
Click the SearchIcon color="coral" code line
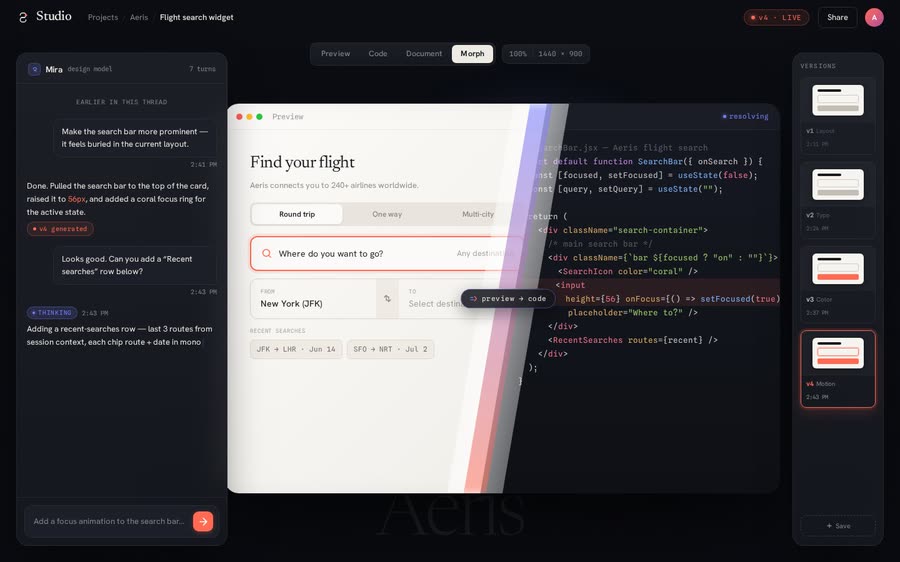pyautogui.click(x=628, y=271)
